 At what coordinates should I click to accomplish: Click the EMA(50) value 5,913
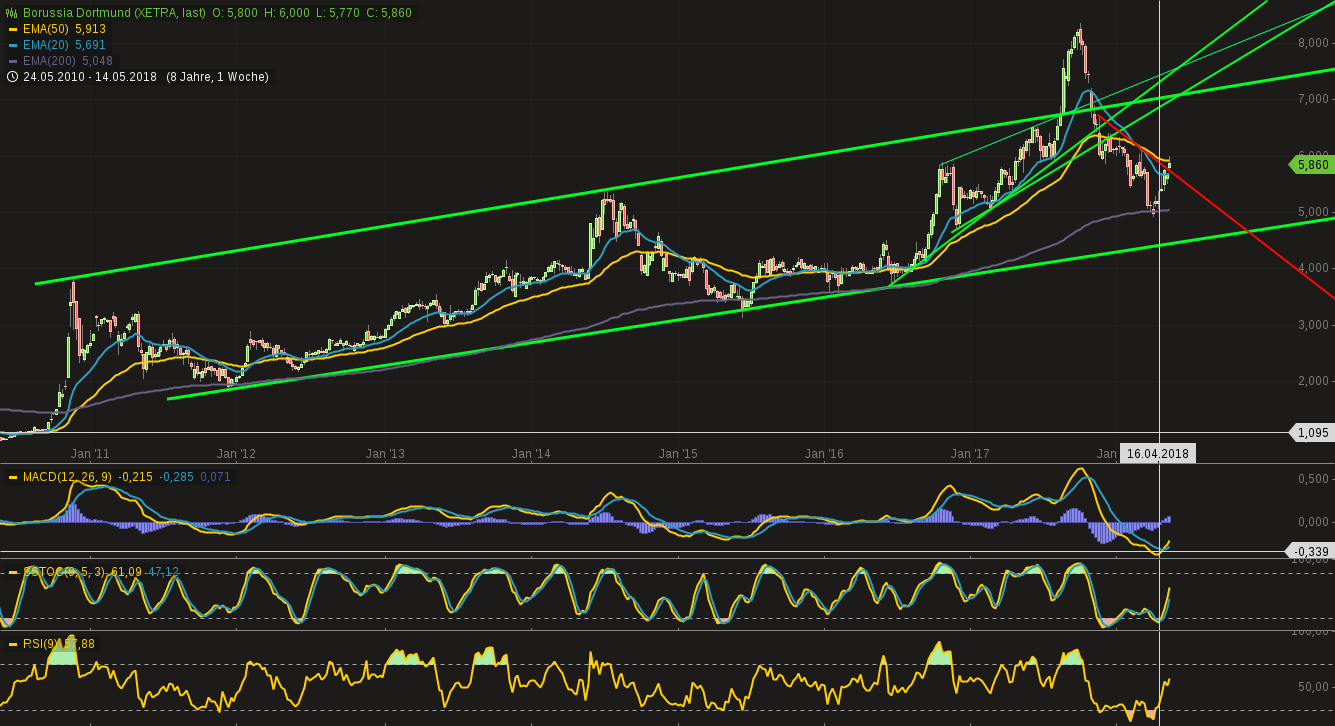90,29
